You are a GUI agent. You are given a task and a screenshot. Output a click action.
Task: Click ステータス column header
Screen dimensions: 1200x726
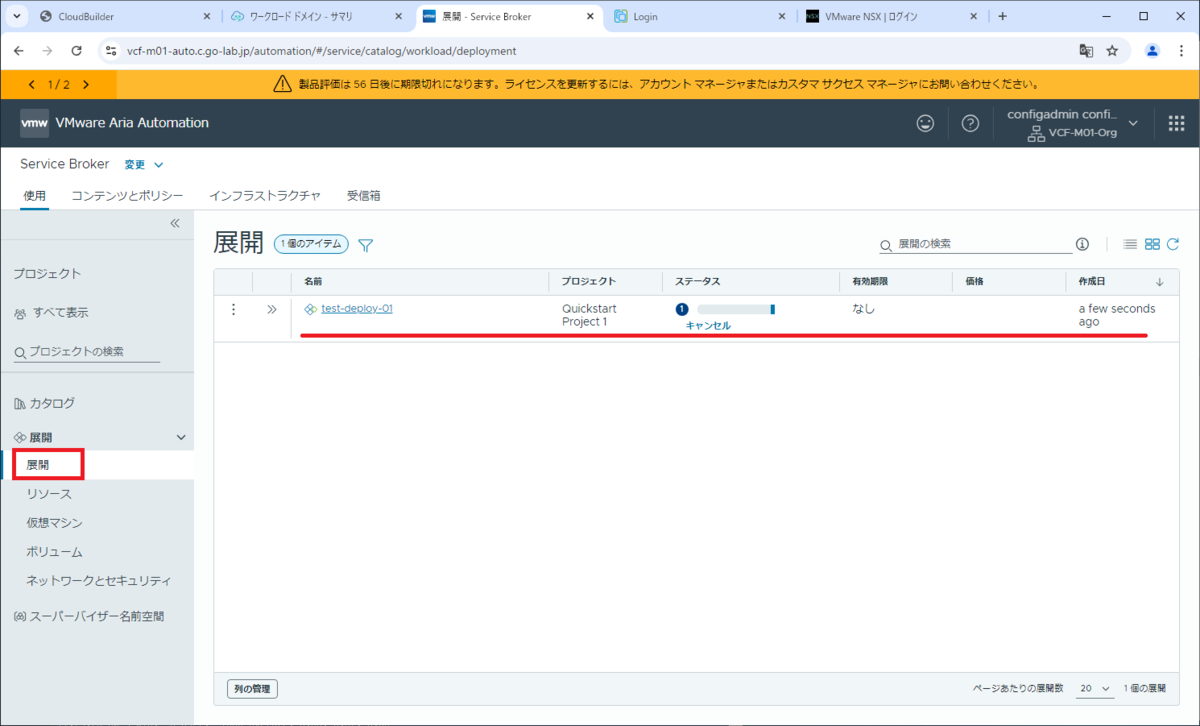698,282
